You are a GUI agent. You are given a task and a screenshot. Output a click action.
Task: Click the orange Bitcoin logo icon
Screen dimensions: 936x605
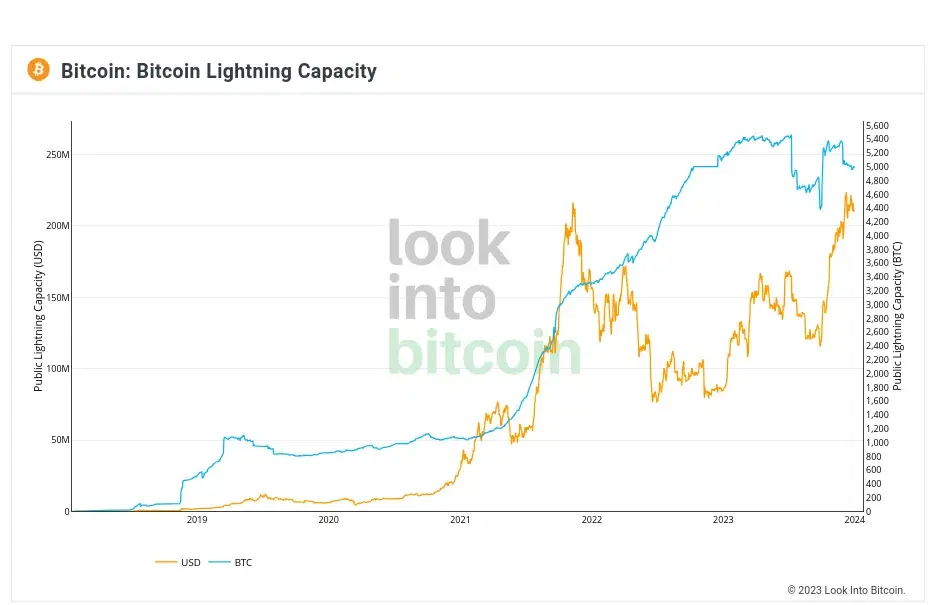[x=39, y=70]
